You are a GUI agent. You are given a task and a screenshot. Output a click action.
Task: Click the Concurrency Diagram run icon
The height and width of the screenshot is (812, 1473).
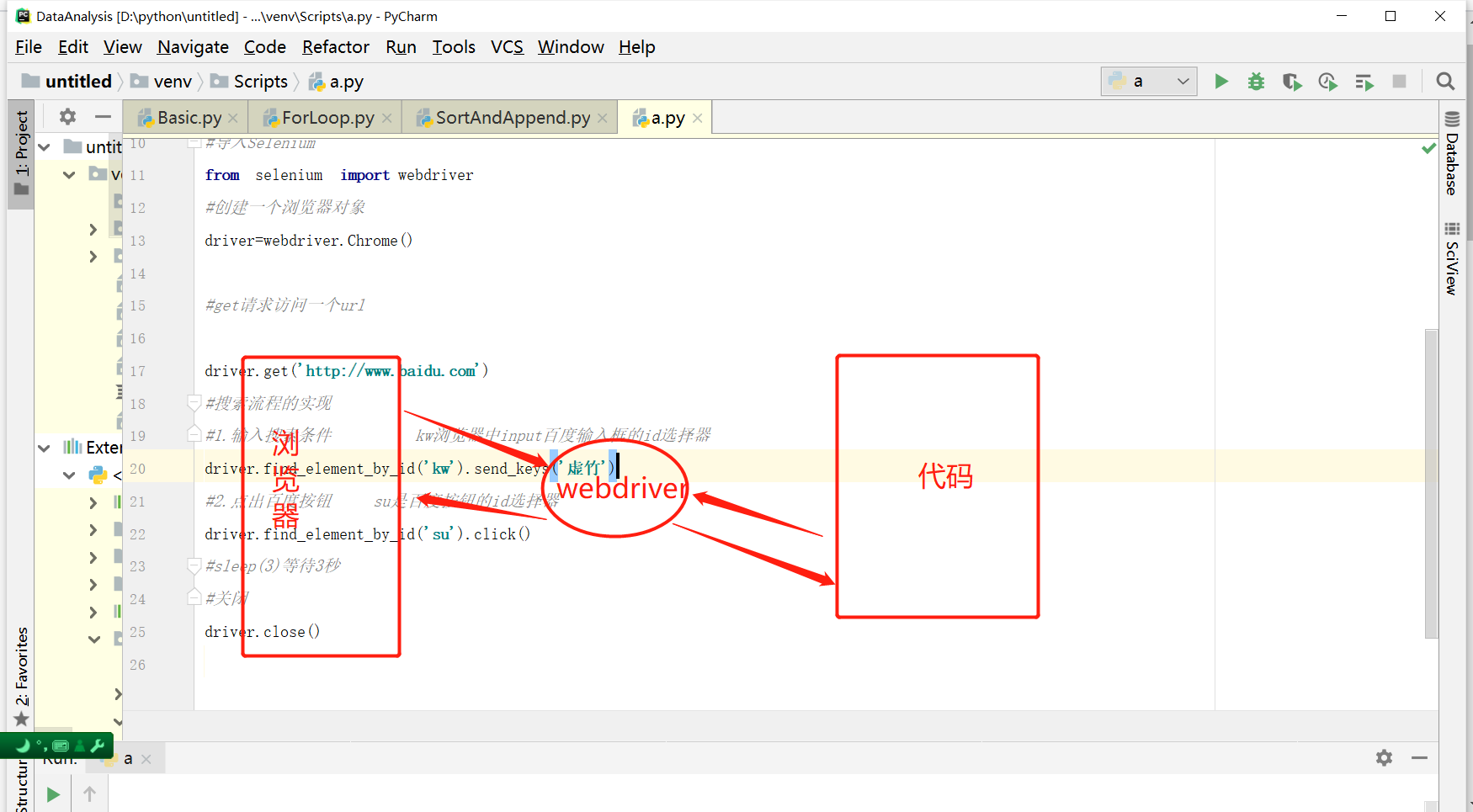[1364, 82]
